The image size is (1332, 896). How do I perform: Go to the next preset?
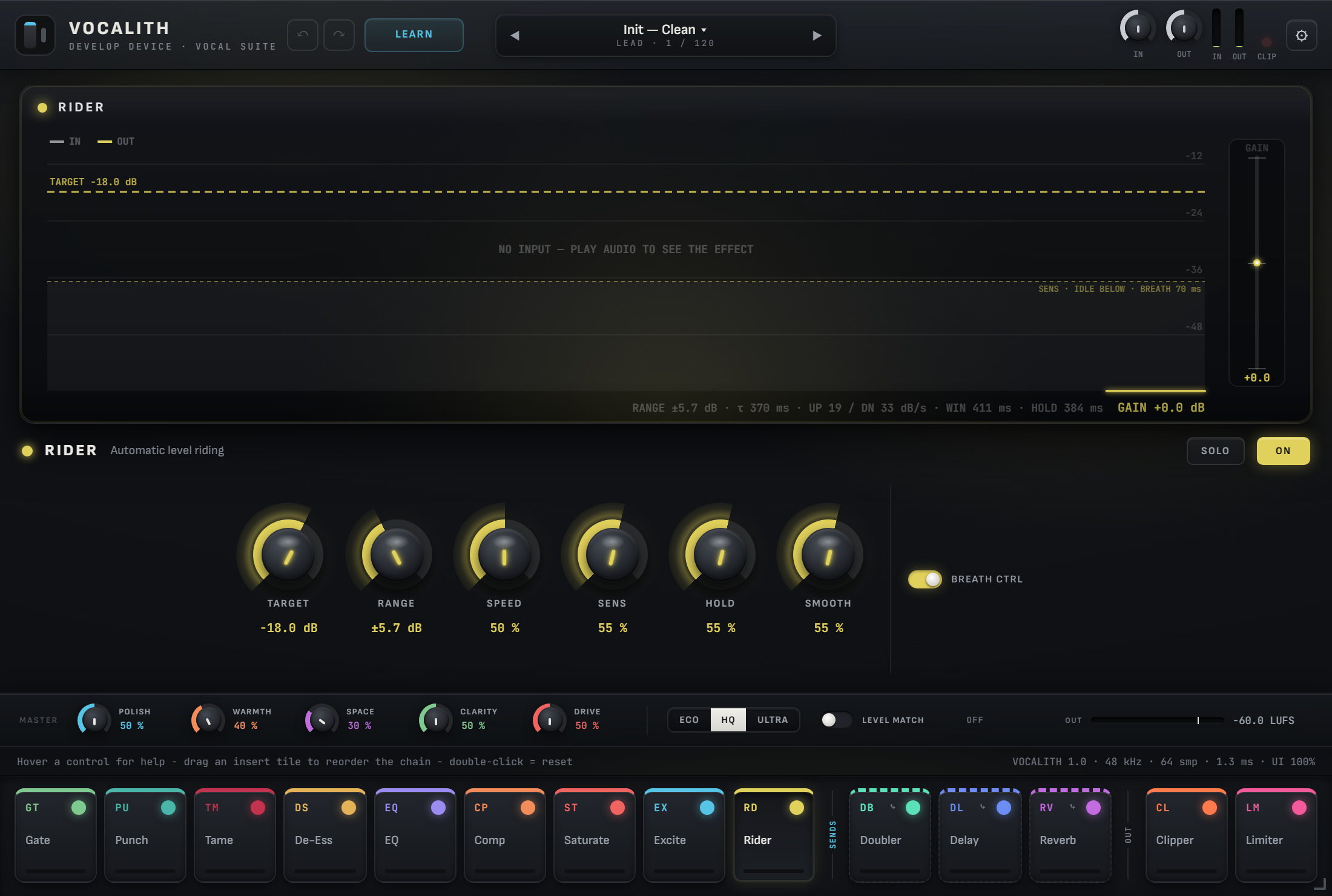tap(817, 36)
